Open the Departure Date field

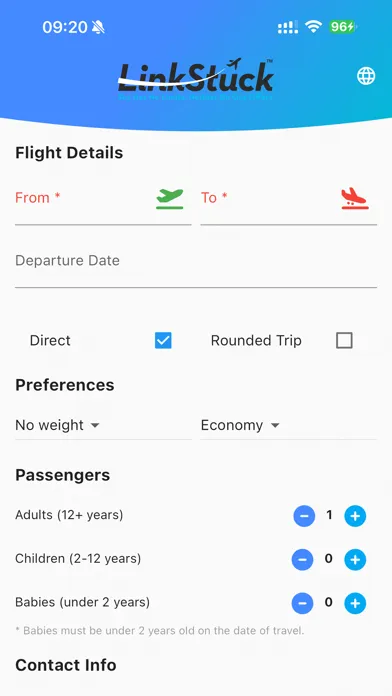[x=196, y=266]
